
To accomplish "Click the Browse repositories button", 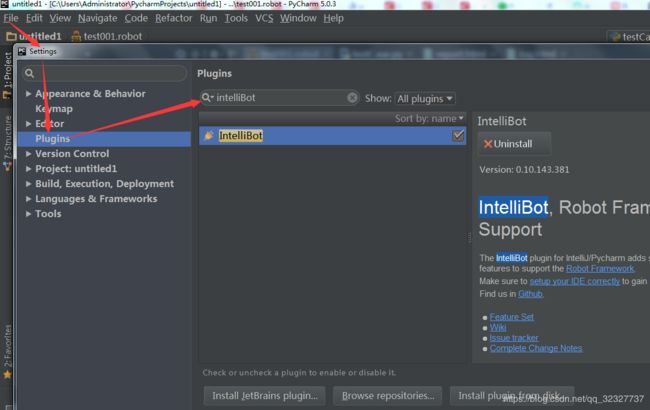I will click(x=387, y=396).
